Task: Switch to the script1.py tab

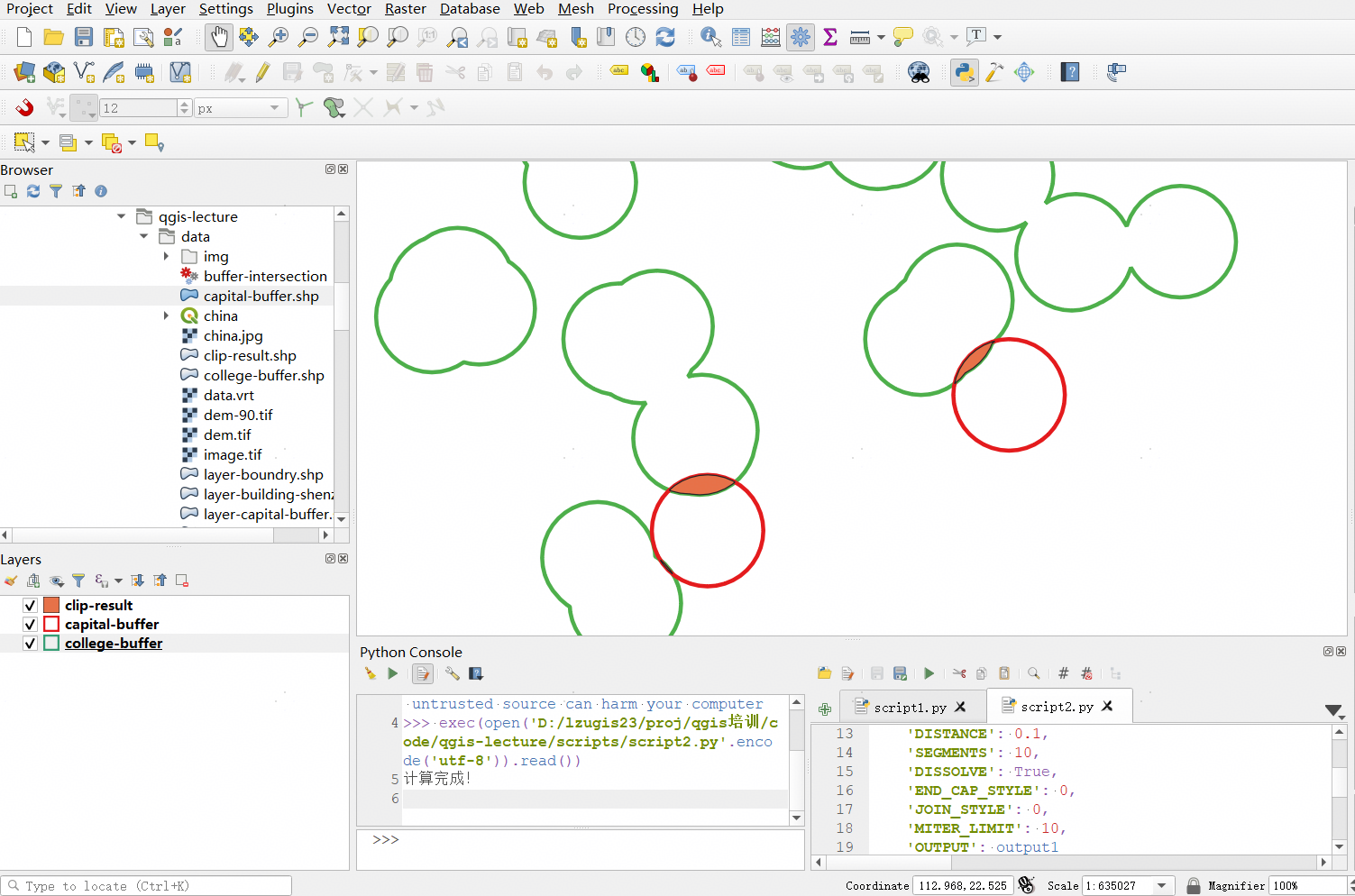Action: tap(909, 708)
